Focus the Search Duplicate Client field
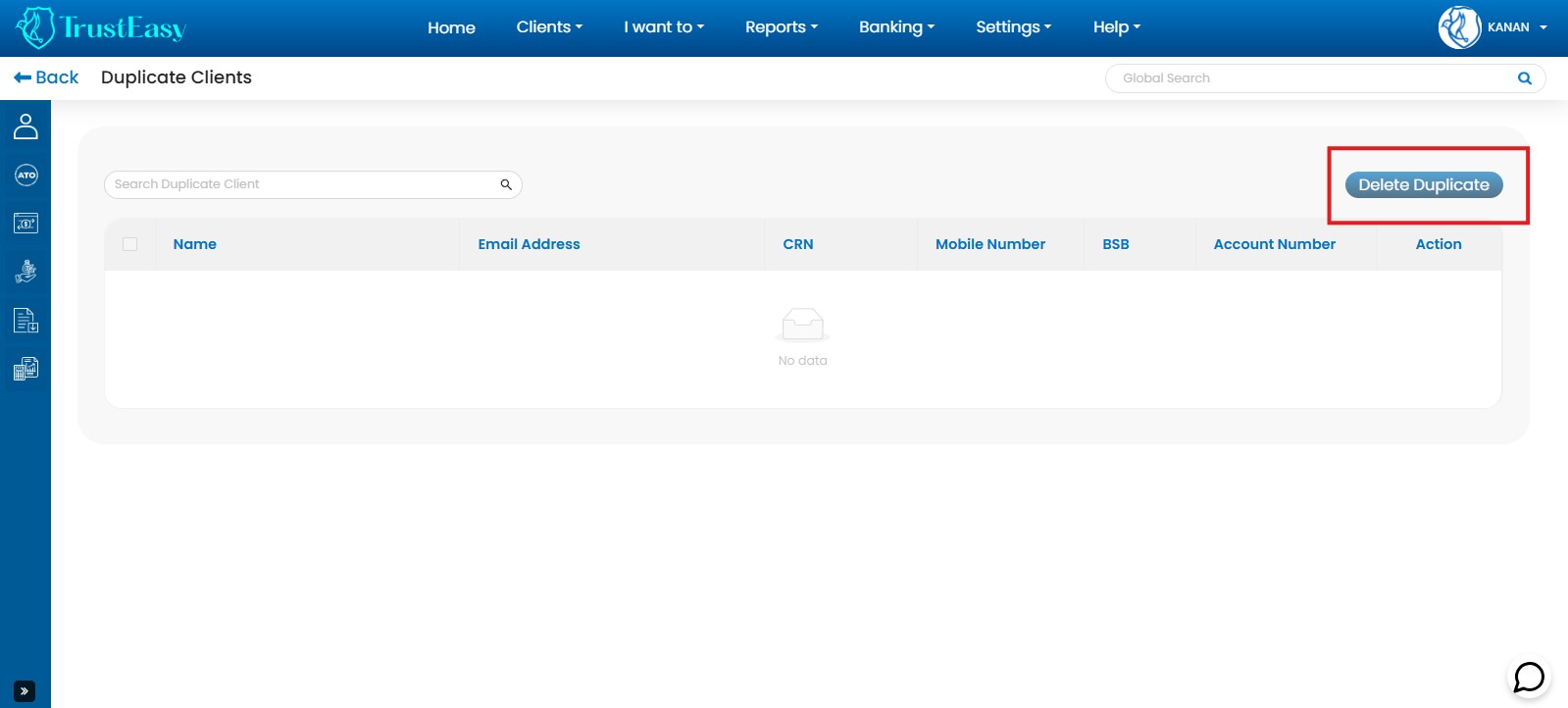The image size is (1568, 708). 299,184
